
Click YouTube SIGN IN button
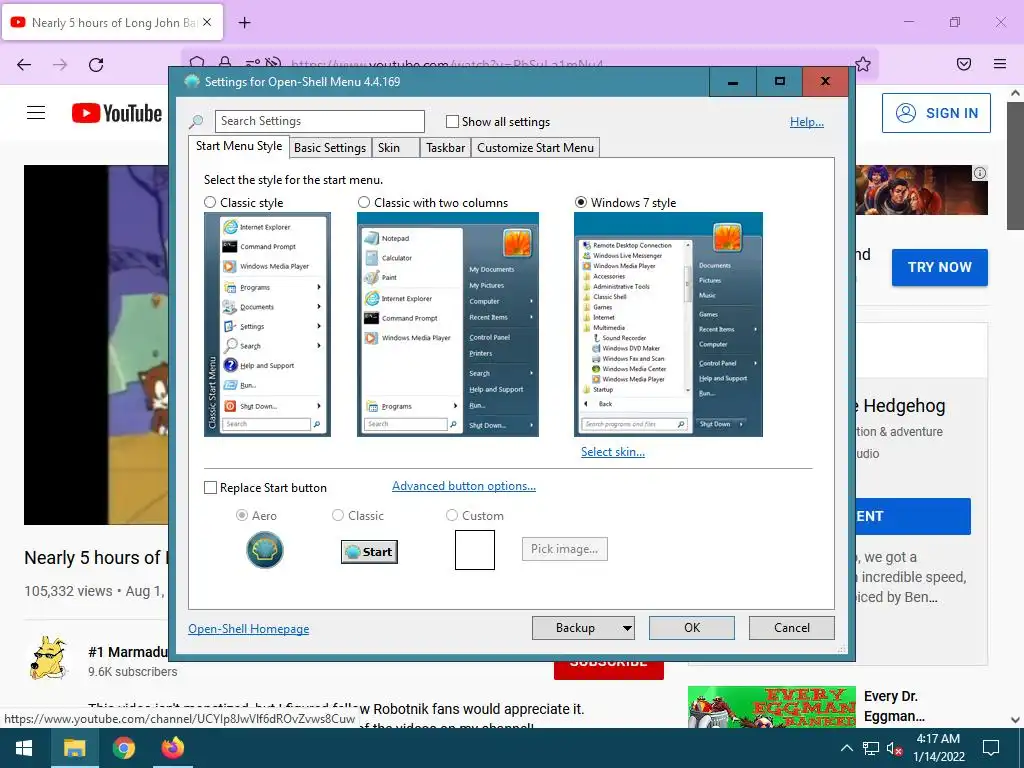pos(936,113)
